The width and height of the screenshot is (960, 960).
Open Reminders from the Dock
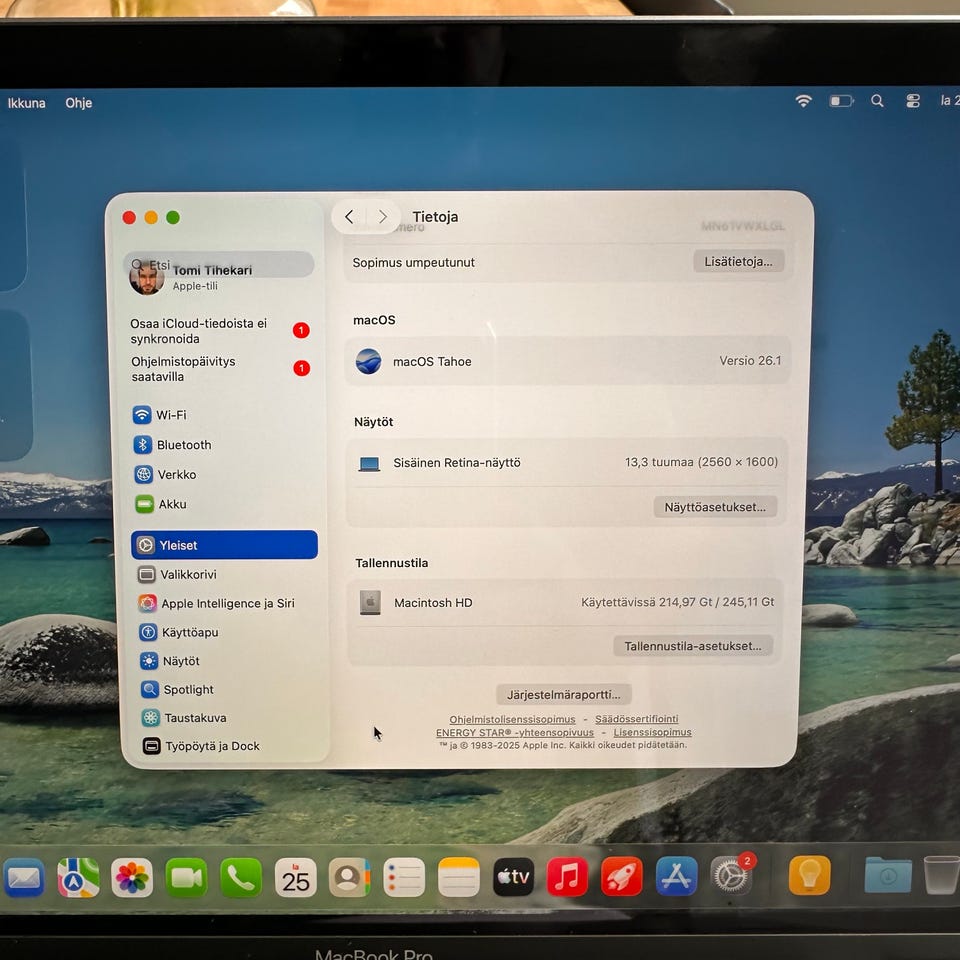click(x=404, y=877)
